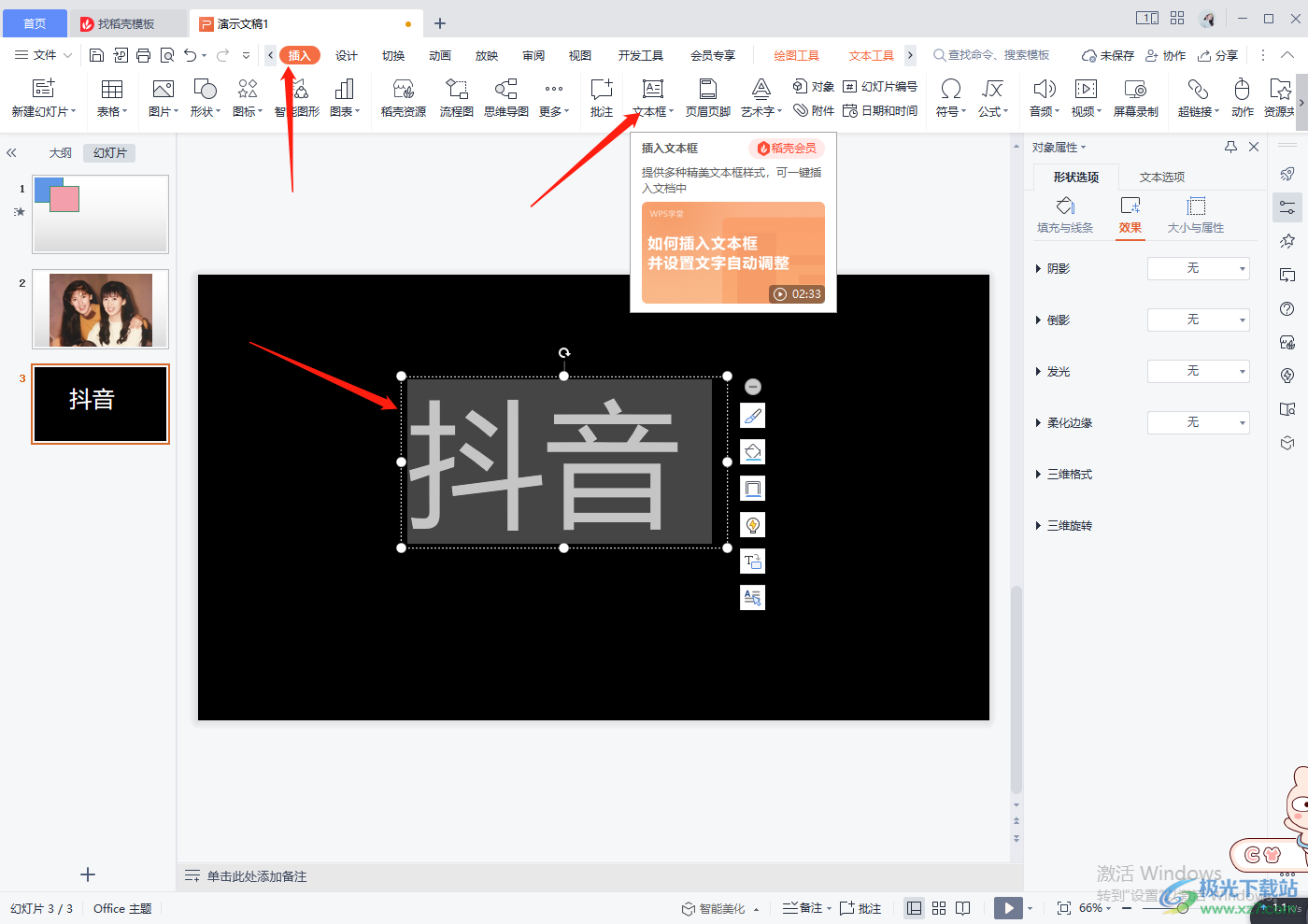Image resolution: width=1308 pixels, height=924 pixels.
Task: Open the 阴影 shadow dropdown
Action: [1199, 268]
